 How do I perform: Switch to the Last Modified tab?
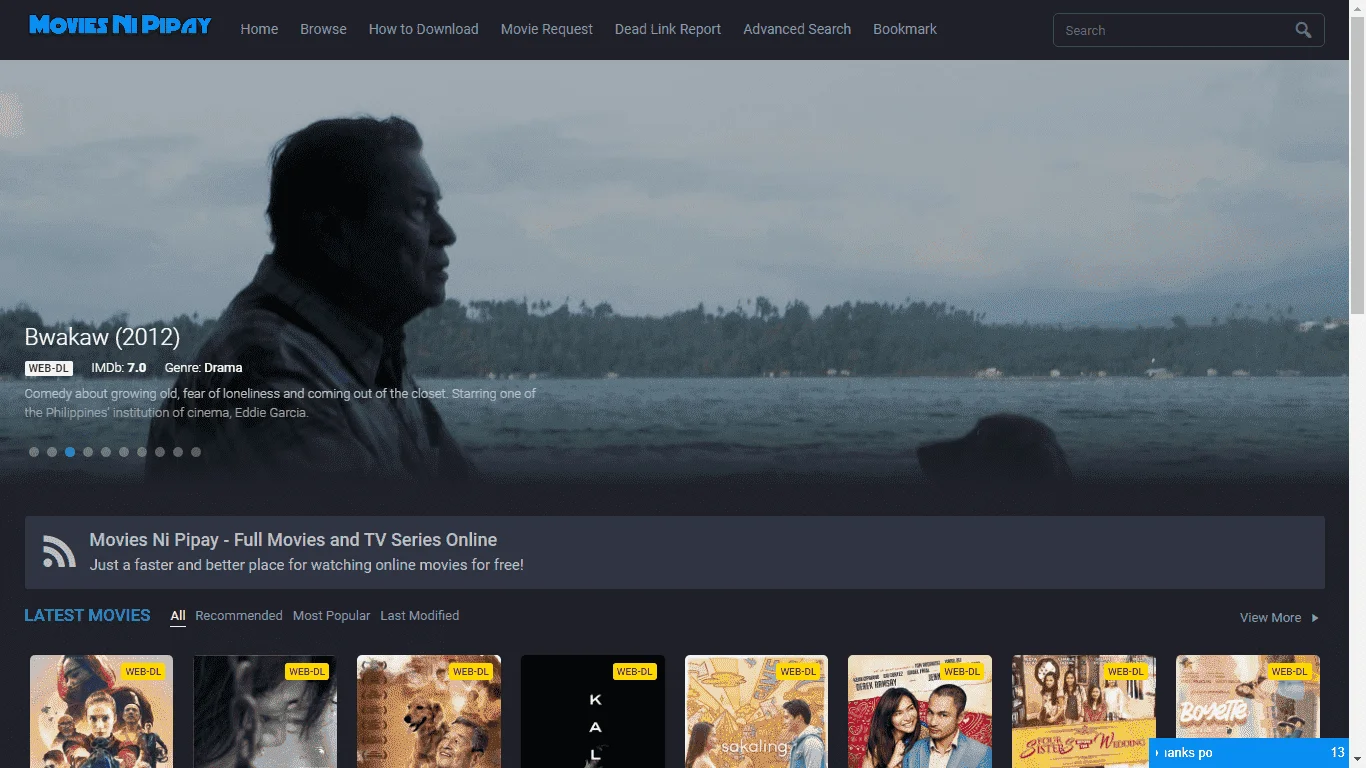click(x=420, y=616)
